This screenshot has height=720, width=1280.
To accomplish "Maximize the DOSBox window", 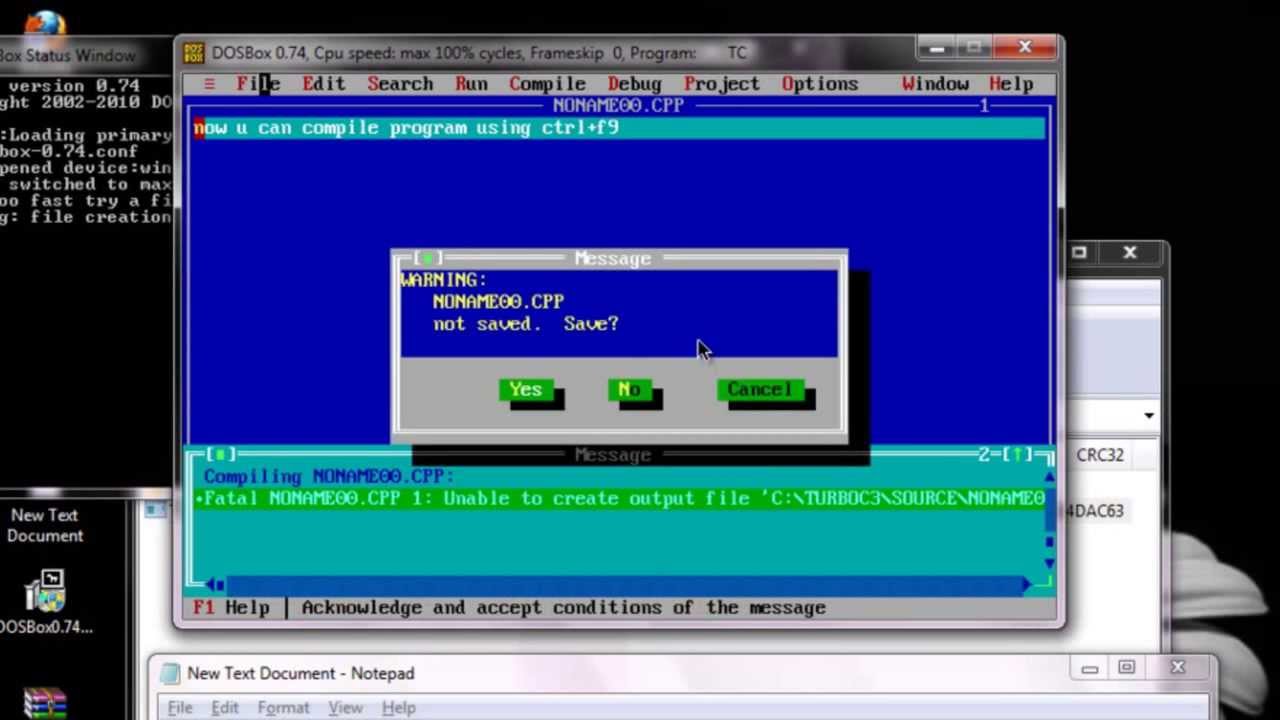I will tap(972, 48).
